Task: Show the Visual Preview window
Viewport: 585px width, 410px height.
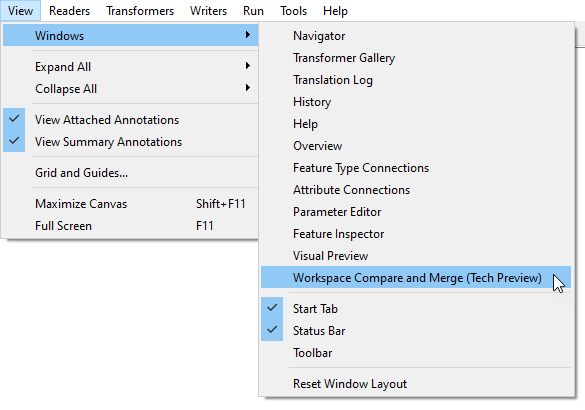Action: [416, 256]
